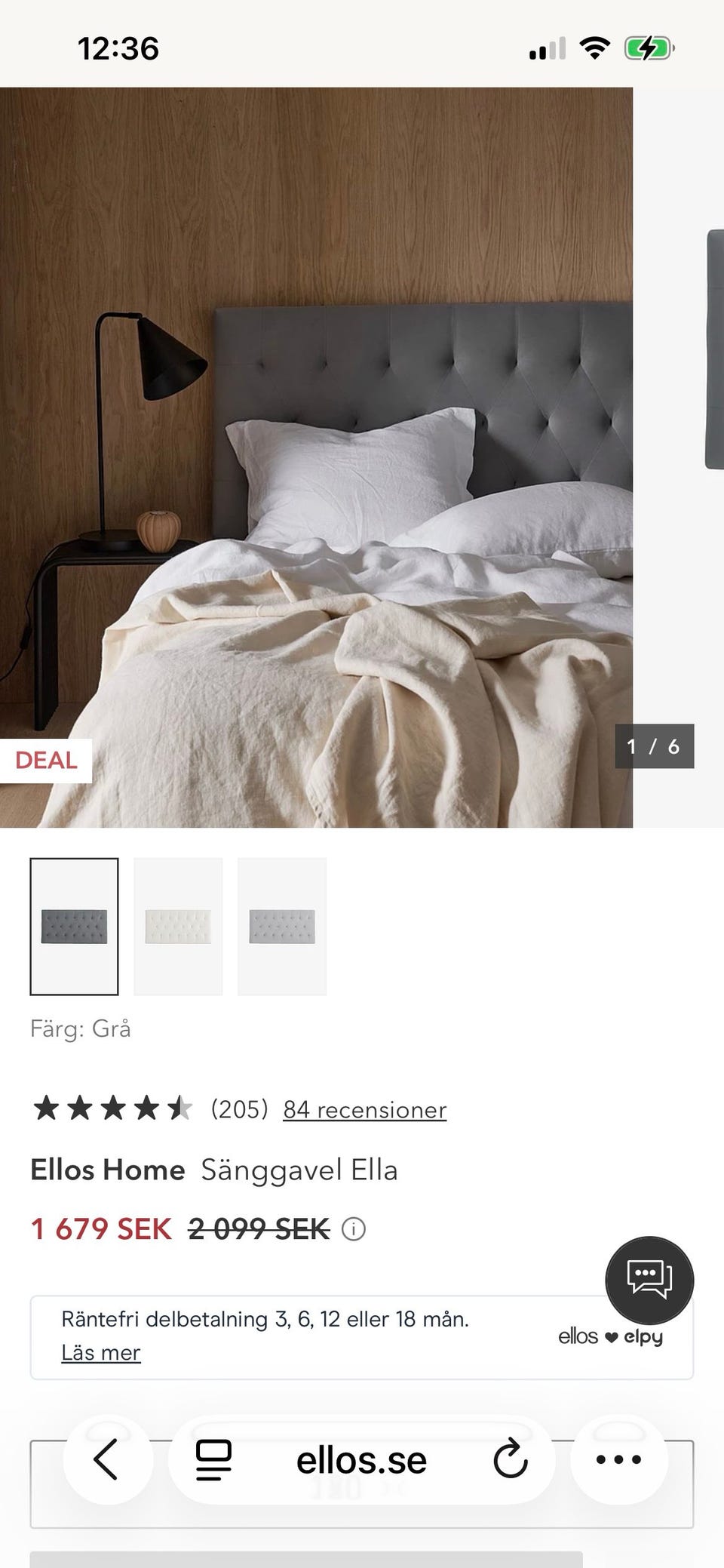Select the light grey headboard swatch
The width and height of the screenshot is (724, 1568).
[x=282, y=926]
